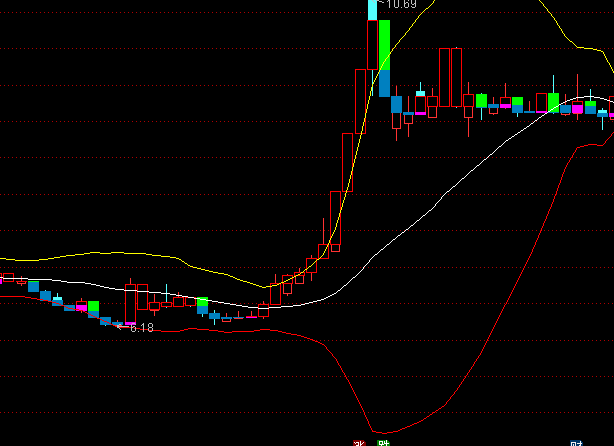
Task: Click the small white hollow candle at far left
Action: point(9,277)
